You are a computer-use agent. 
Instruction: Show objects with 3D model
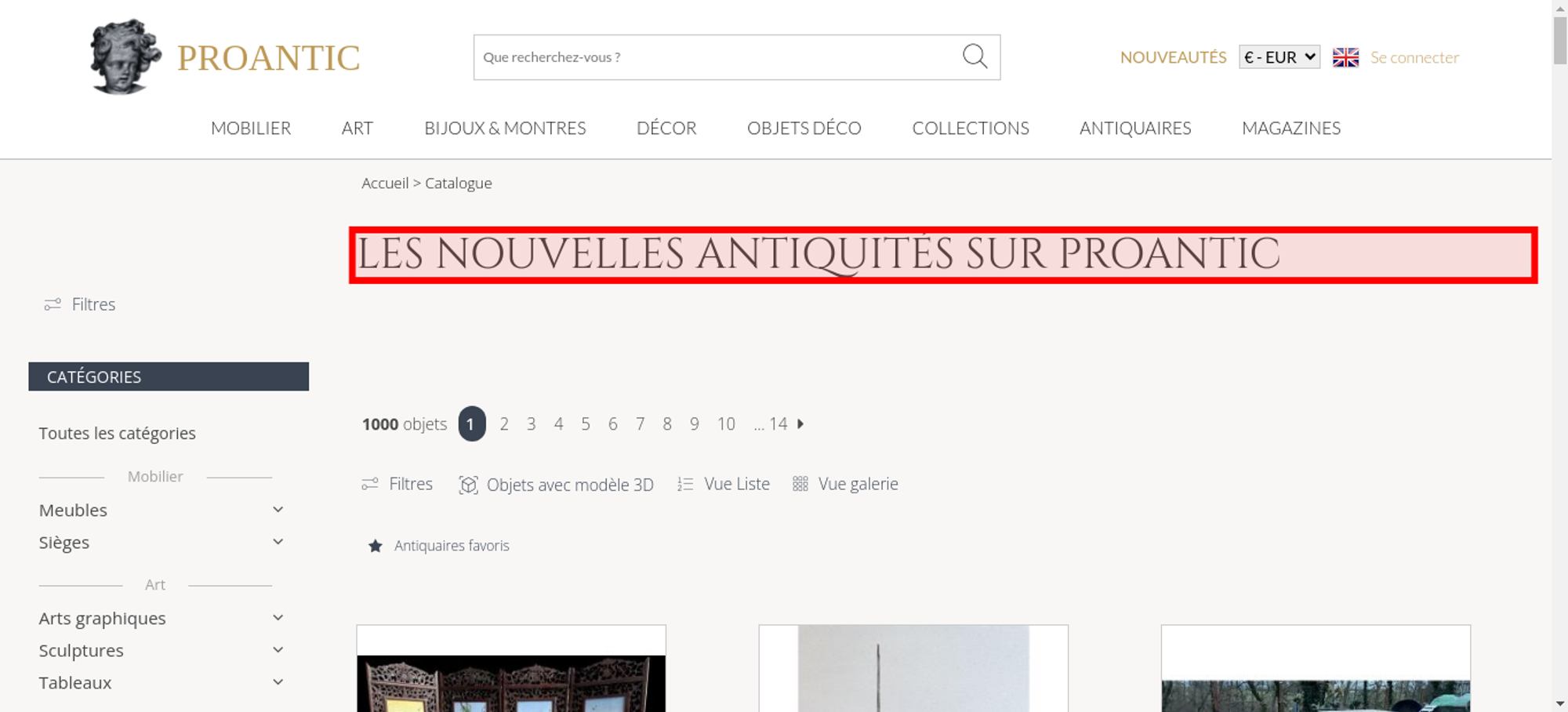pos(556,485)
